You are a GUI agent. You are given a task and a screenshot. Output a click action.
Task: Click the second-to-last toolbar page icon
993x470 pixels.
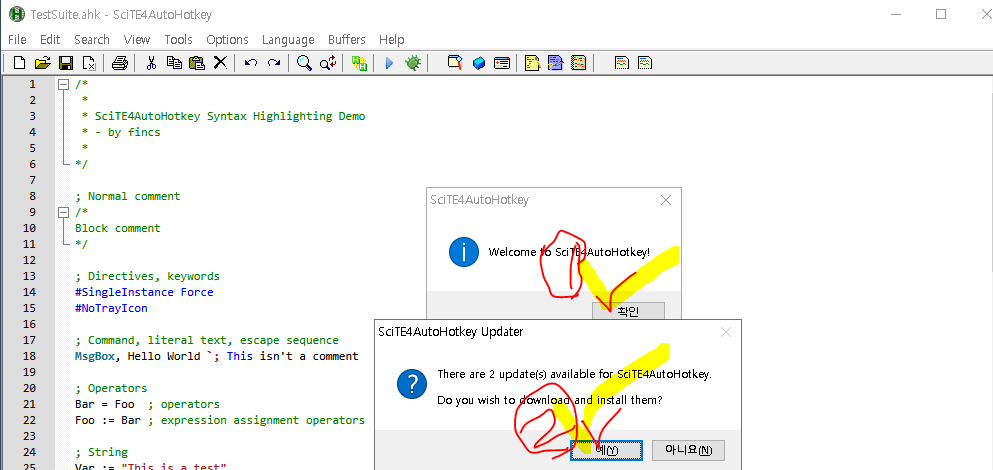[x=622, y=63]
